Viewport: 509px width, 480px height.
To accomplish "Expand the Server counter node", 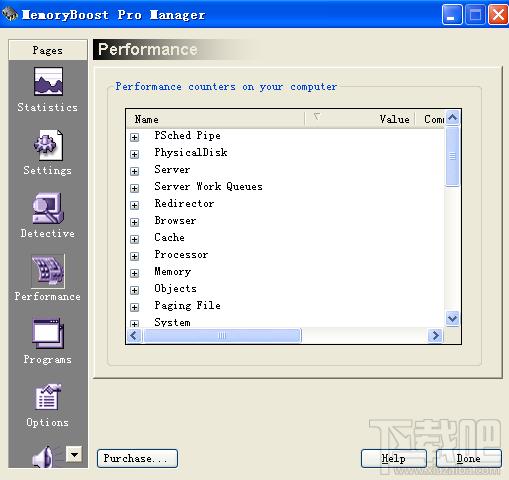I will click(x=134, y=171).
